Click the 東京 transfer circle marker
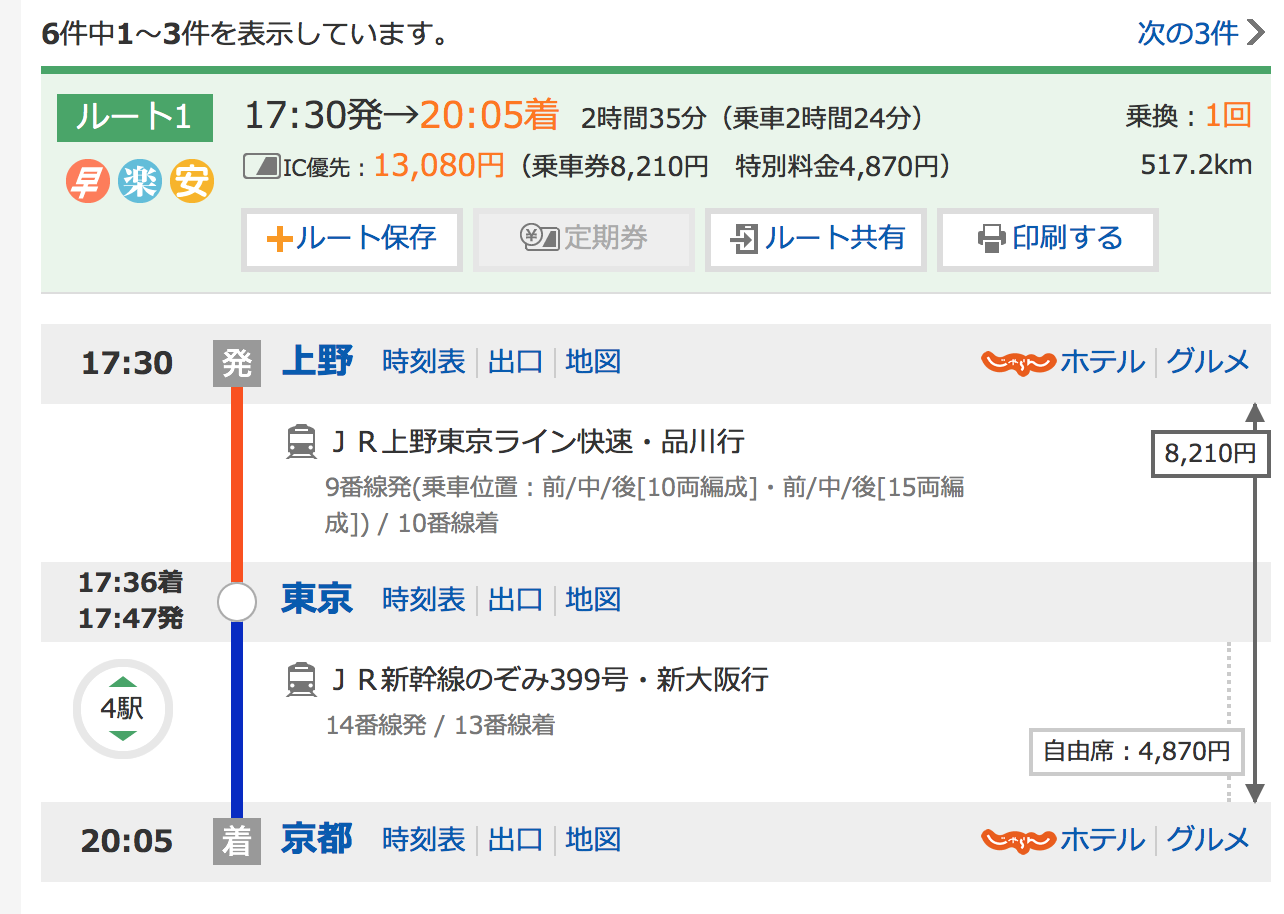 click(237, 602)
